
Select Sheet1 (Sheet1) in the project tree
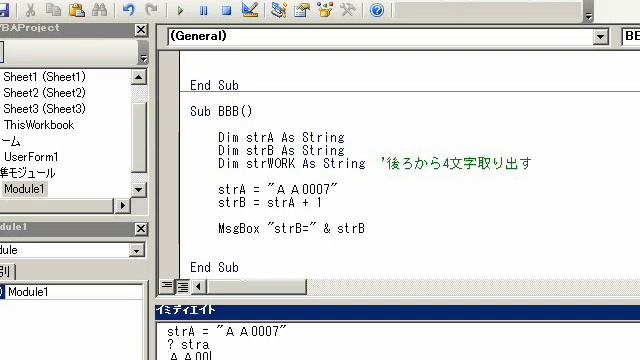44,77
